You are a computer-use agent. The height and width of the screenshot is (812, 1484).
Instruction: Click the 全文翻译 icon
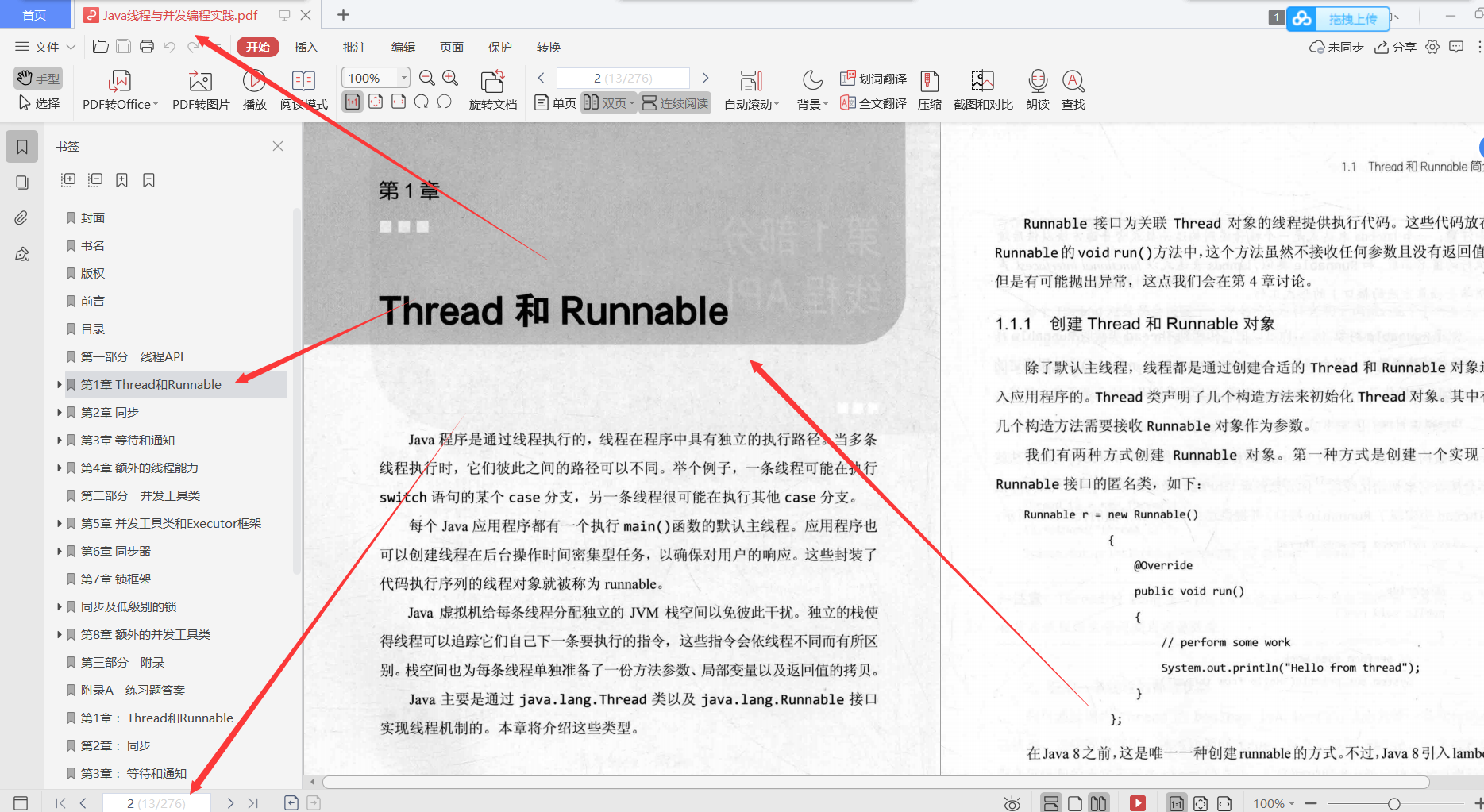pos(847,102)
